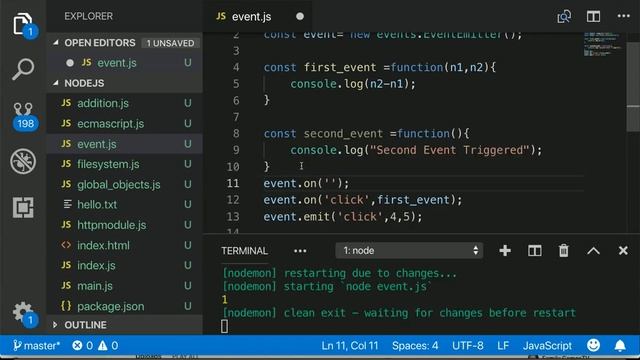The height and width of the screenshot is (360, 640).
Task: Open main.js in the explorer
Action: pos(124,286)
